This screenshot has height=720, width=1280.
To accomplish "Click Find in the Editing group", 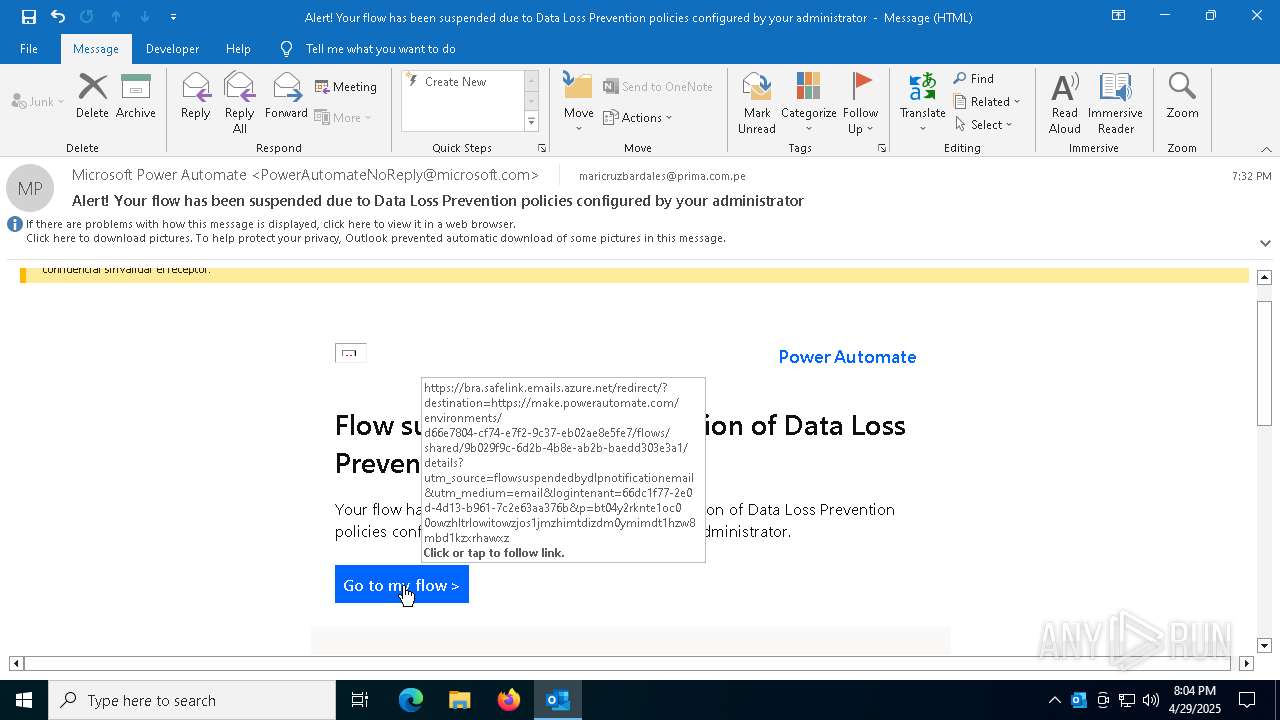I will (974, 79).
